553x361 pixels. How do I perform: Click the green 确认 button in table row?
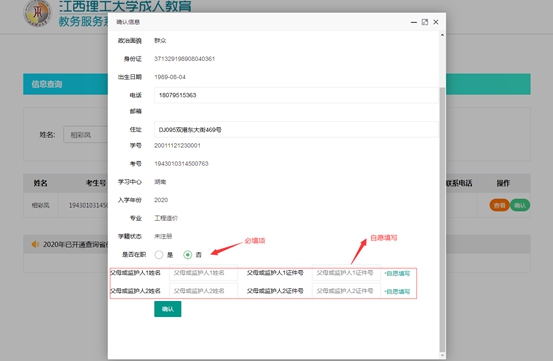(x=520, y=205)
